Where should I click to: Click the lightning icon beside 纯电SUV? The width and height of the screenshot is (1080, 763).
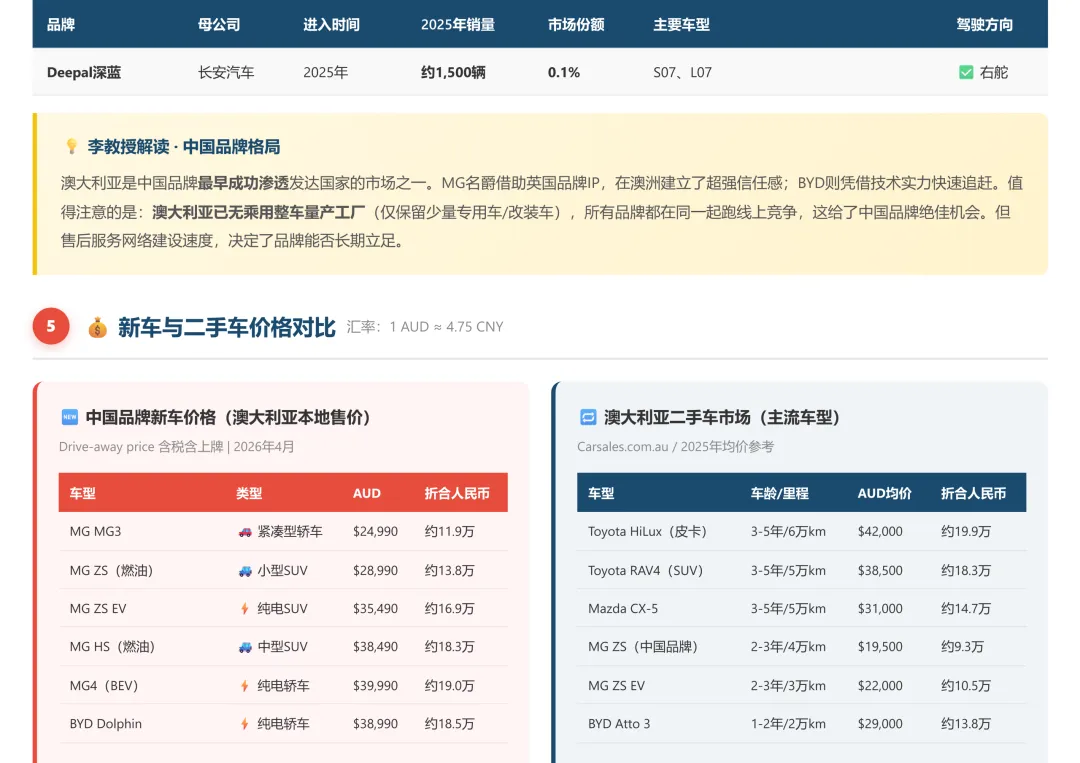(246, 608)
